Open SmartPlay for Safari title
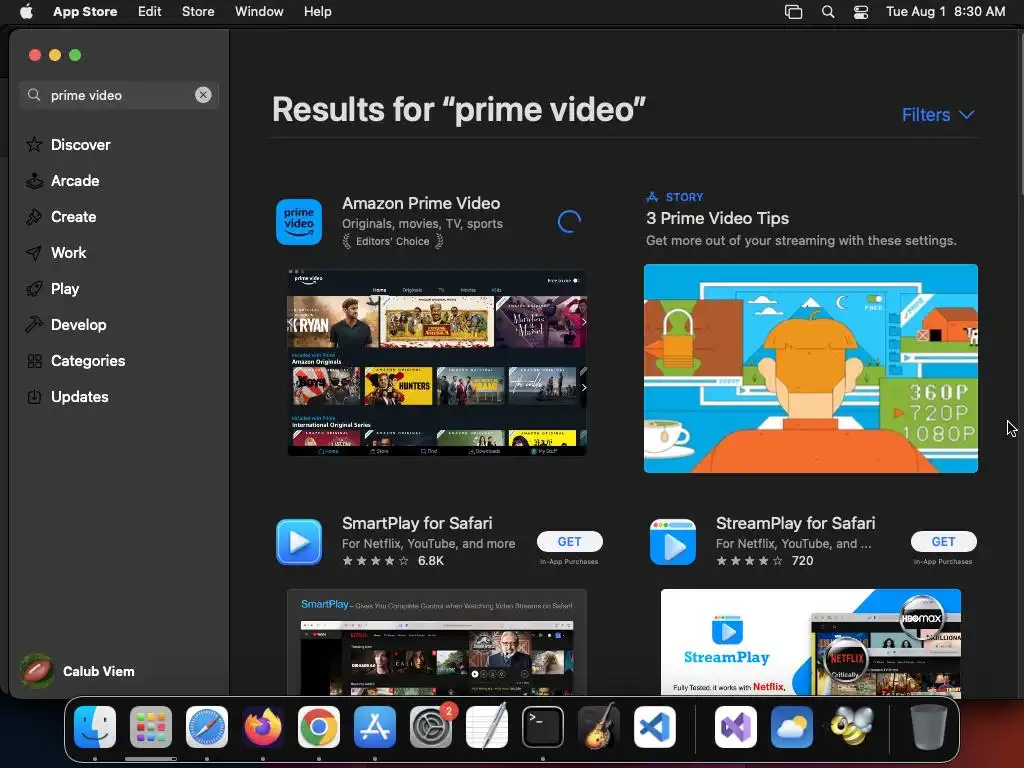The image size is (1024, 768). click(x=417, y=523)
